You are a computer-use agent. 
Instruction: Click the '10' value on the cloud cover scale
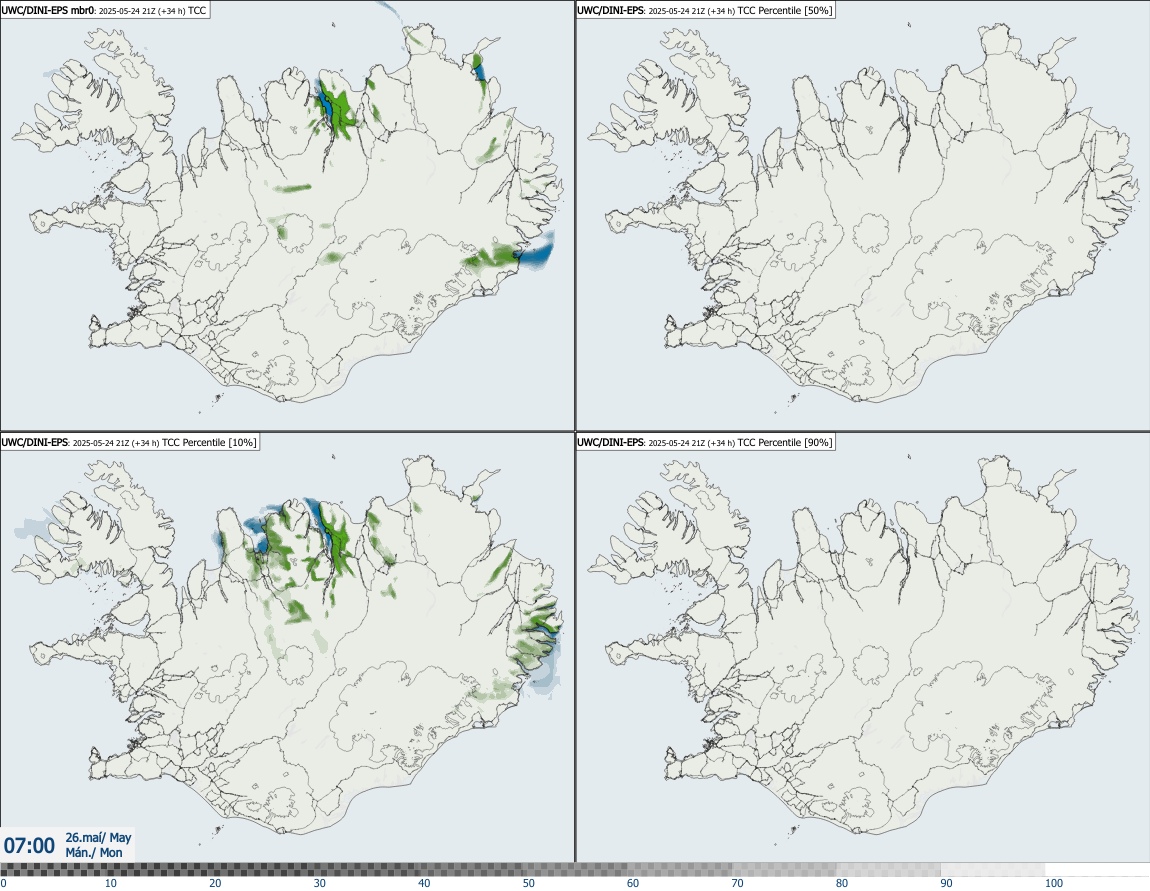pos(110,883)
